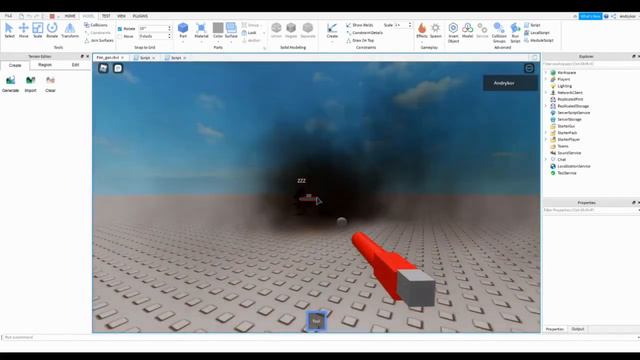This screenshot has width=640, height=360.
Task: Activate the Rotate tool
Action: [52, 30]
